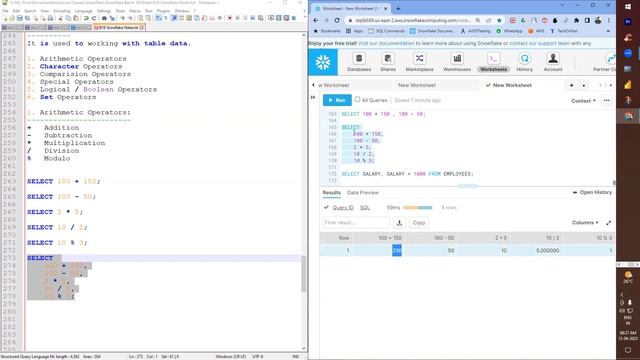Open Notepad++ Encoding menu
This screenshot has height=360, width=640.
coord(62,11)
